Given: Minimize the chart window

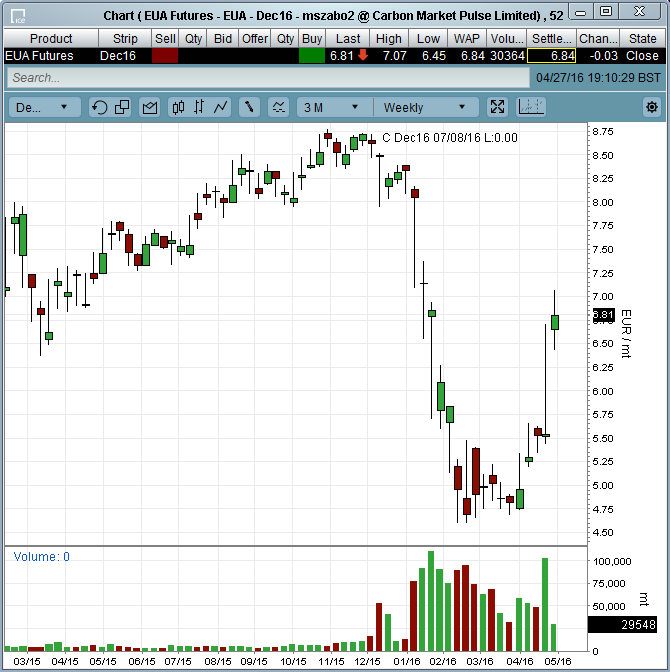Looking at the screenshot, I should tap(580, 12).
